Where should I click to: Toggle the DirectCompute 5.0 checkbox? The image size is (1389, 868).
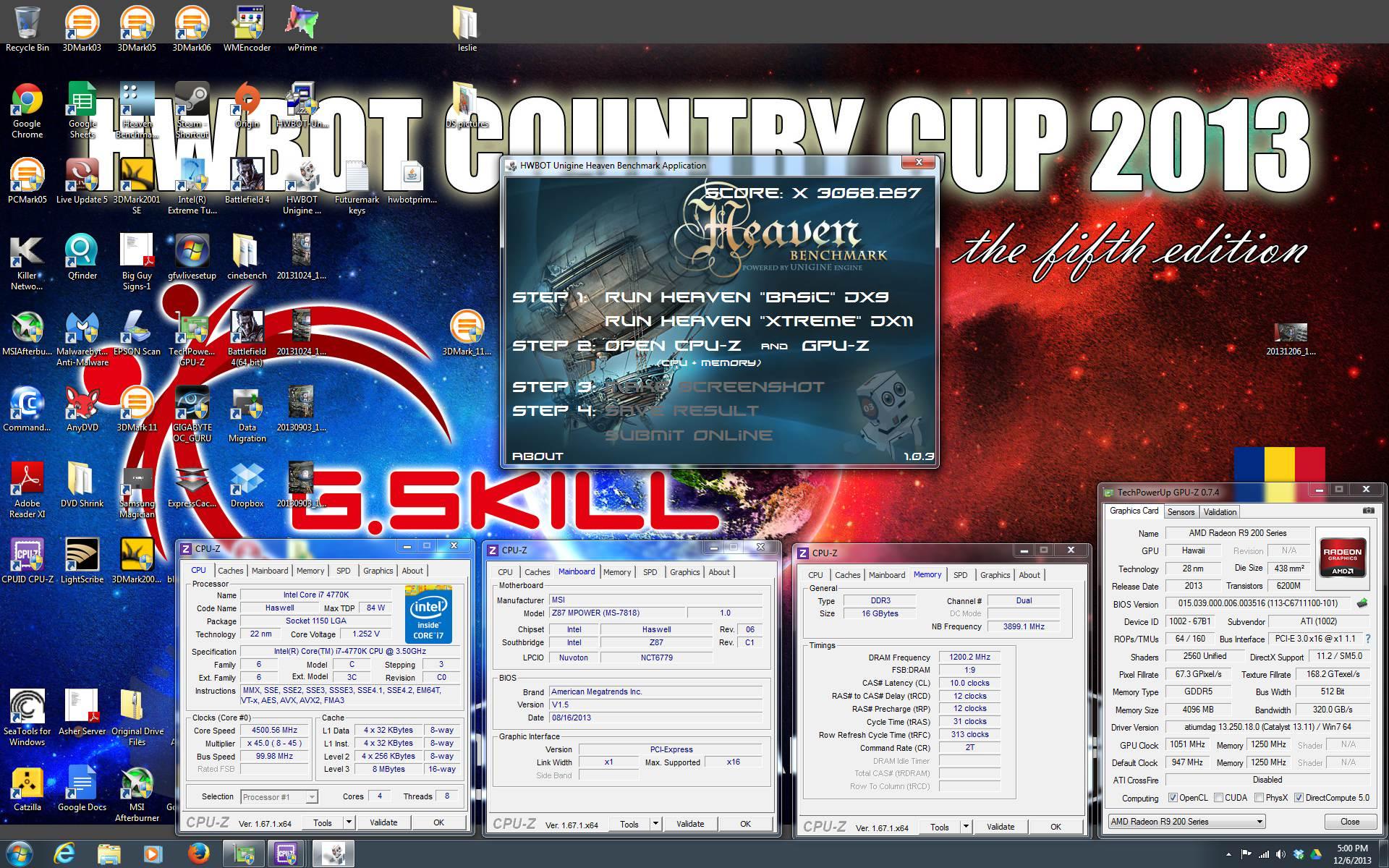[x=1299, y=798]
